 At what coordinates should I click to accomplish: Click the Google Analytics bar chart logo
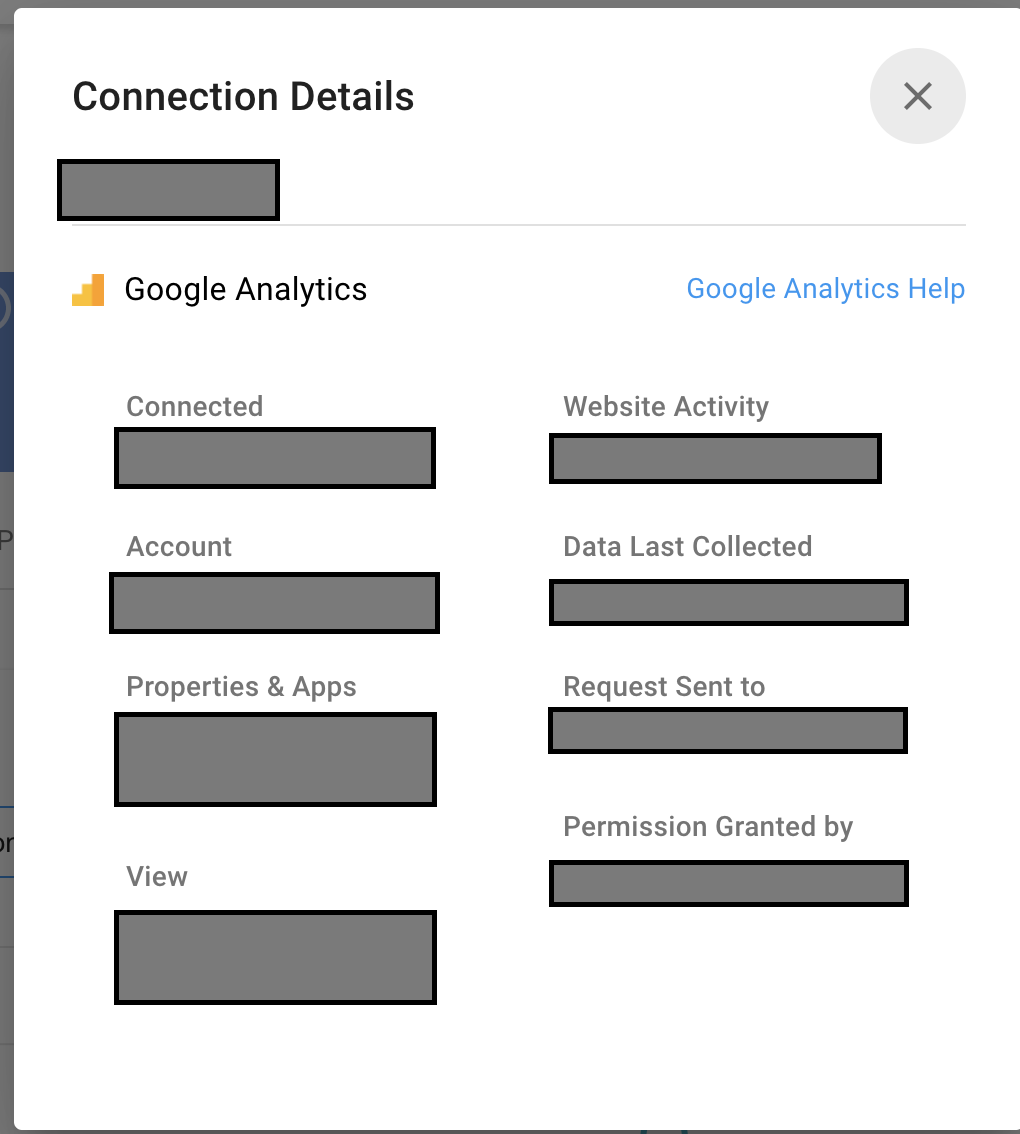[88, 290]
